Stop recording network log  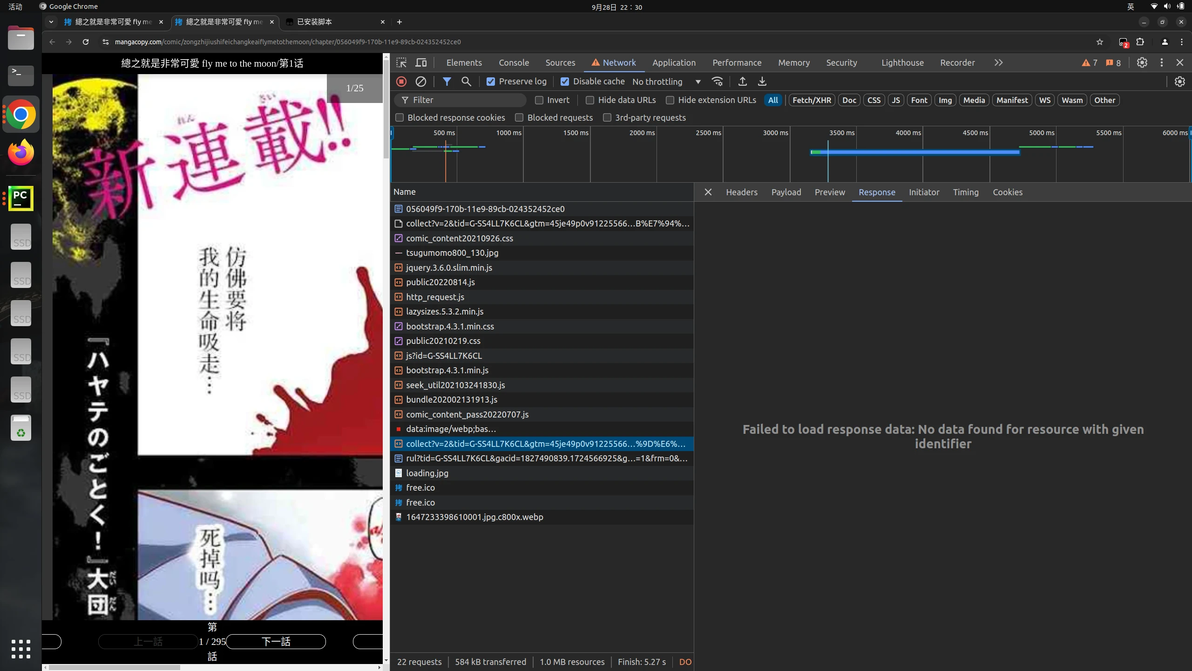click(x=401, y=81)
